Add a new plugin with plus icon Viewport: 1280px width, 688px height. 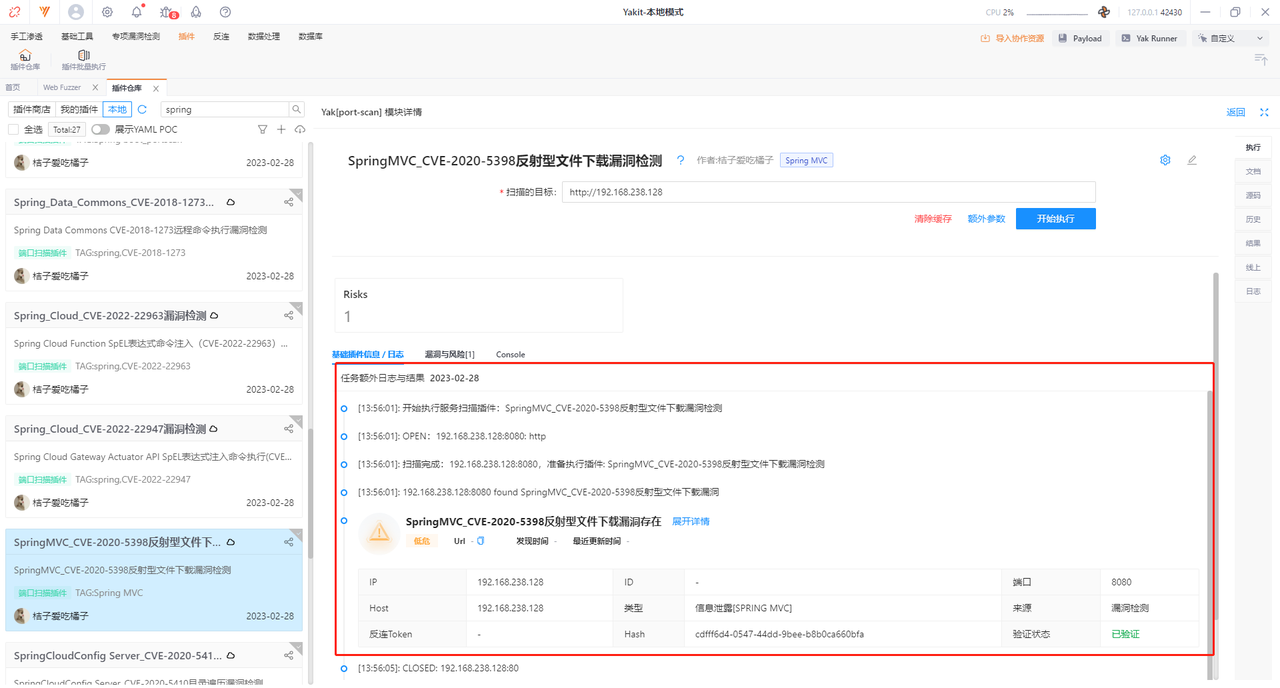[282, 129]
